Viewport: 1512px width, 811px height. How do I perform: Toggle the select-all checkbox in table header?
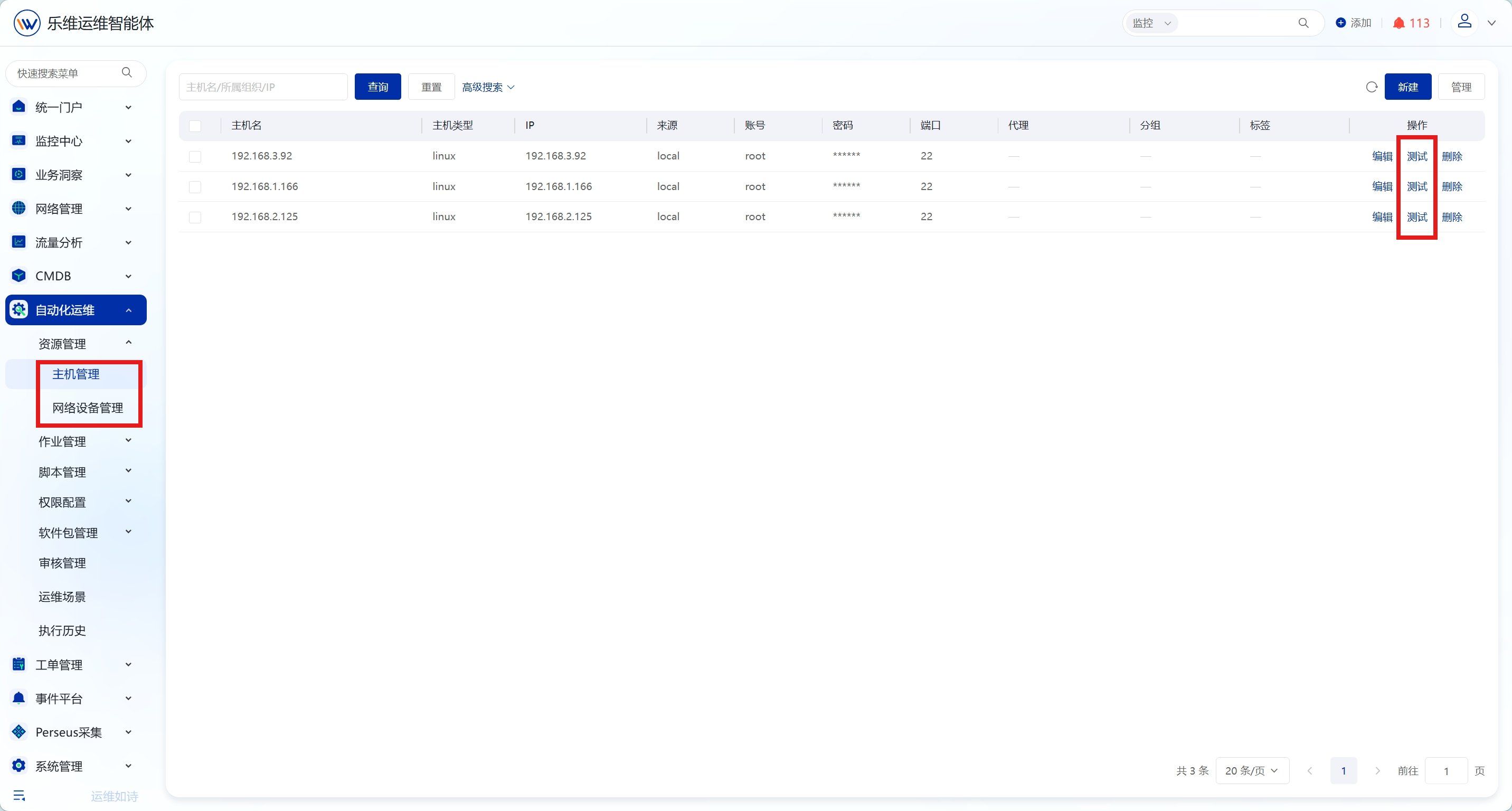[x=195, y=126]
